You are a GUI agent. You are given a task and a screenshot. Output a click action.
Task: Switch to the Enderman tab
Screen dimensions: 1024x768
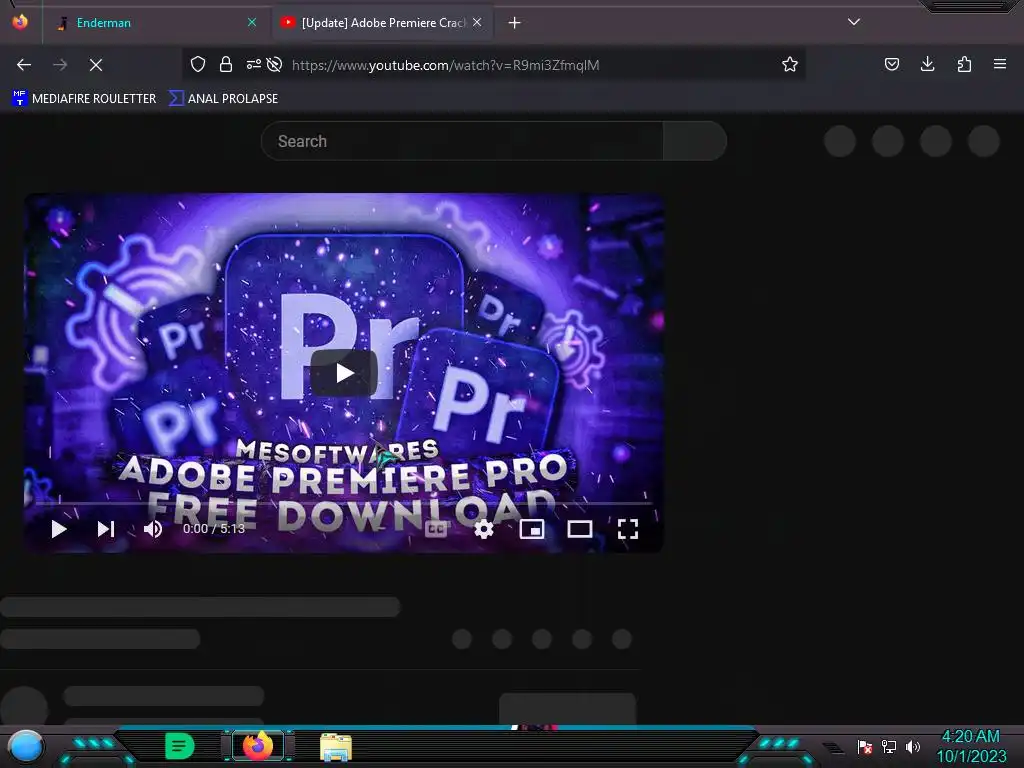click(x=150, y=23)
